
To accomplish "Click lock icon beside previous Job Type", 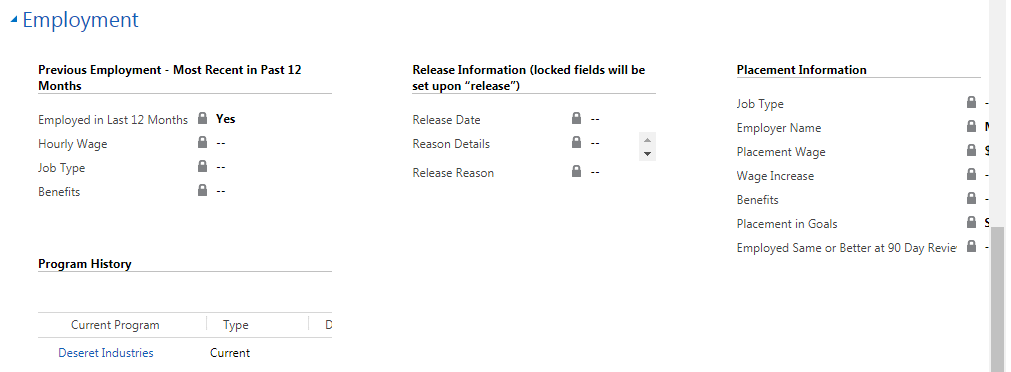I will [202, 166].
